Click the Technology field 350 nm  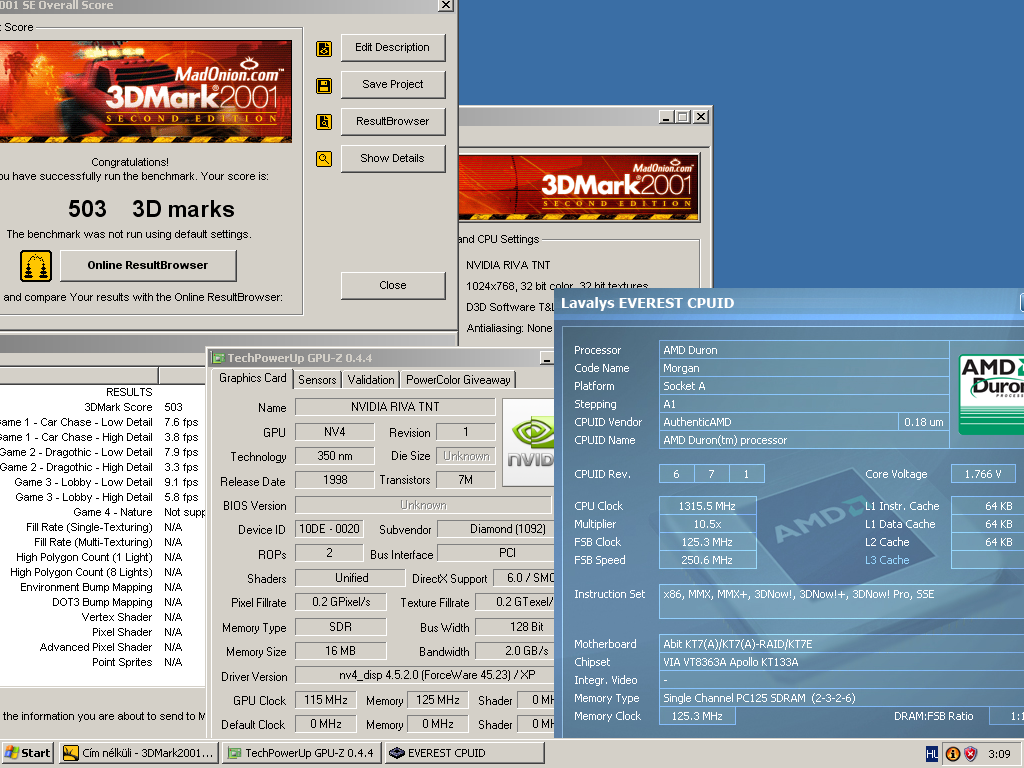pyautogui.click(x=334, y=456)
